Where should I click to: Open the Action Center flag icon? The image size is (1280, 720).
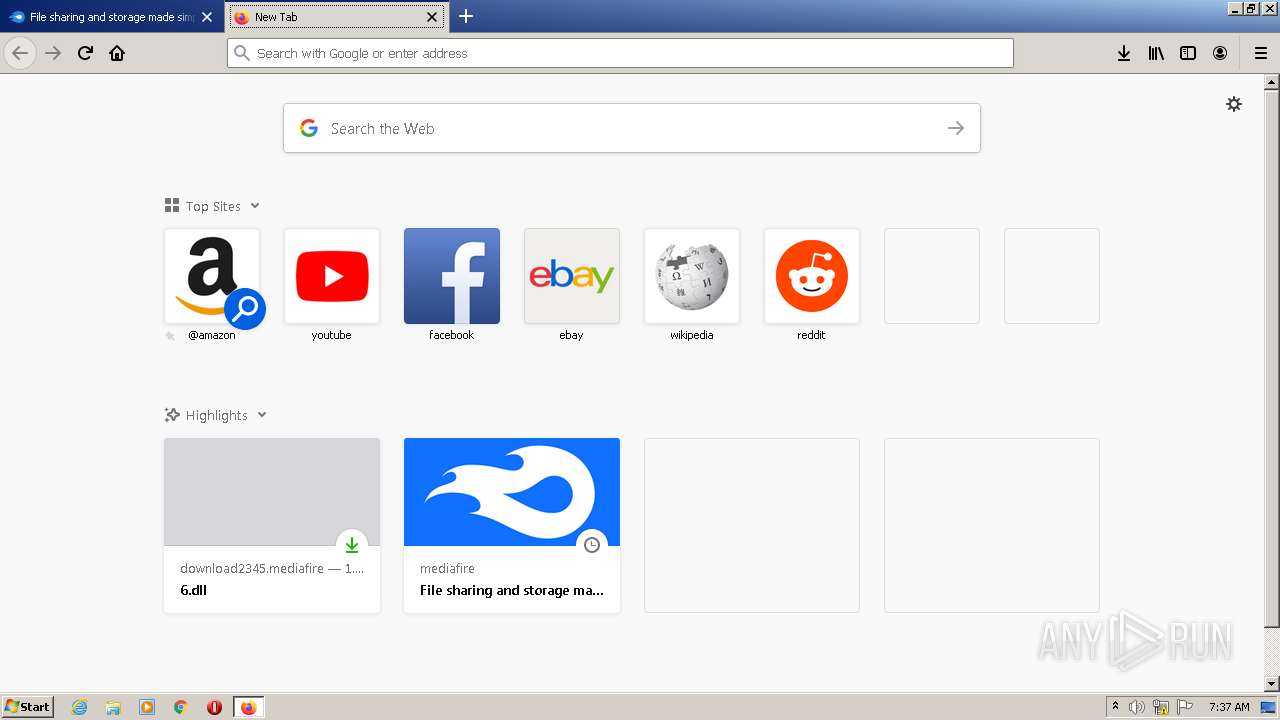pyautogui.click(x=1185, y=707)
